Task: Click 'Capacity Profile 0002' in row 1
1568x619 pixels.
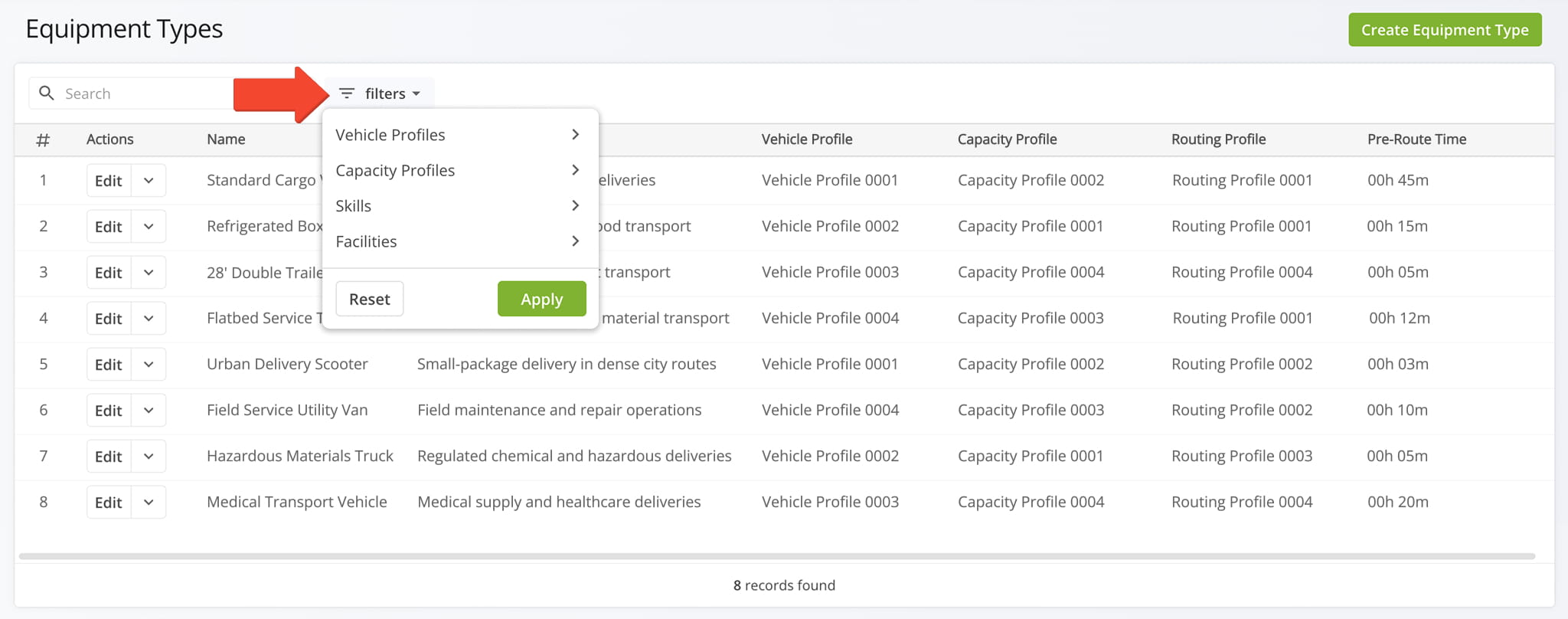Action: [x=1031, y=180]
